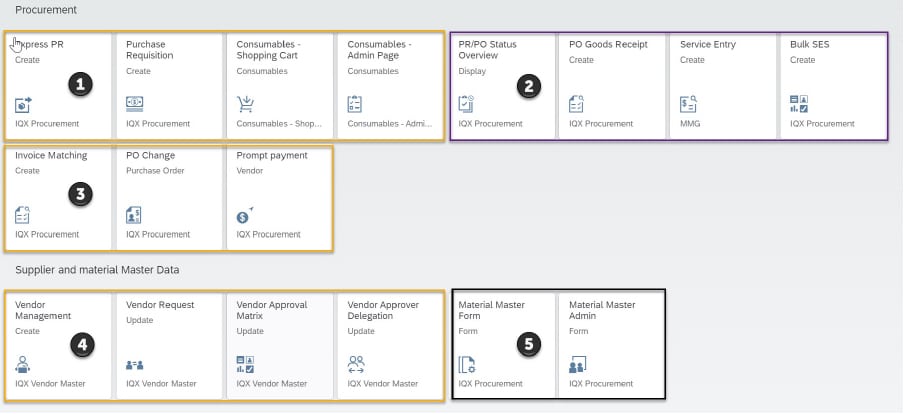
Task: Click IQX Vendor Master label under Vendor Management
Action: coord(51,383)
